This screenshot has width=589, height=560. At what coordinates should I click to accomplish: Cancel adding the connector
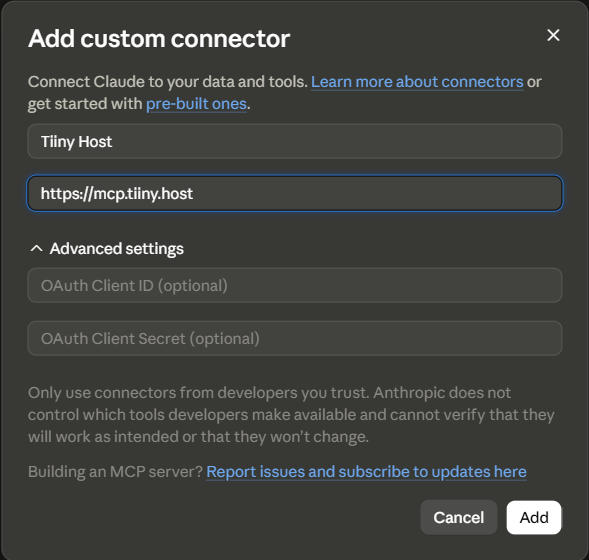pyautogui.click(x=459, y=517)
